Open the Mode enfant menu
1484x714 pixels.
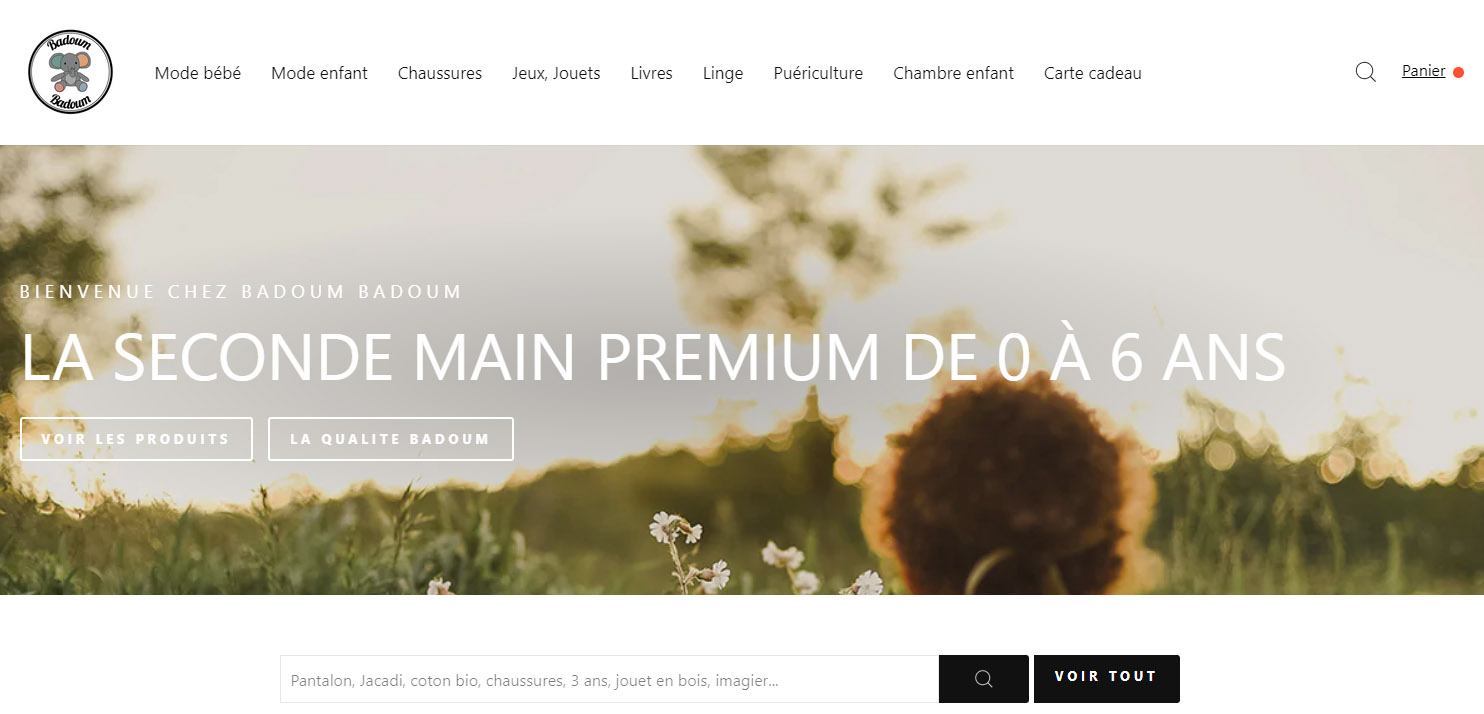(x=319, y=73)
